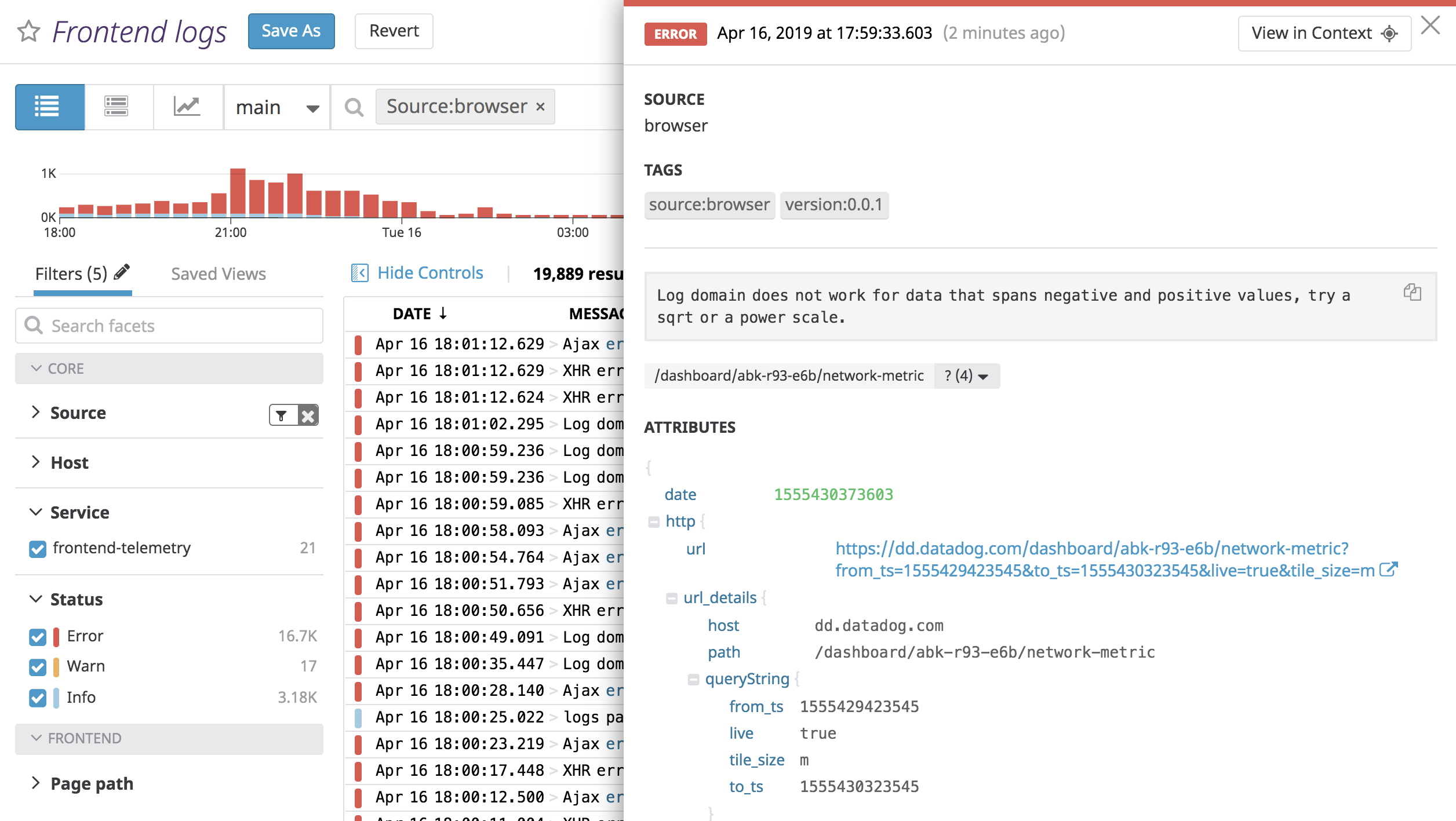Viewport: 1456px width, 821px height.
Task: Copy the log error message using copy icon
Action: coord(1413,293)
